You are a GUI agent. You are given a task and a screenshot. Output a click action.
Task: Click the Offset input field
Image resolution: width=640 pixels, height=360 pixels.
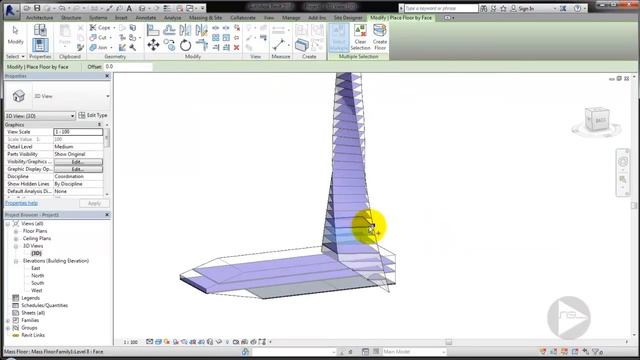tap(129, 67)
